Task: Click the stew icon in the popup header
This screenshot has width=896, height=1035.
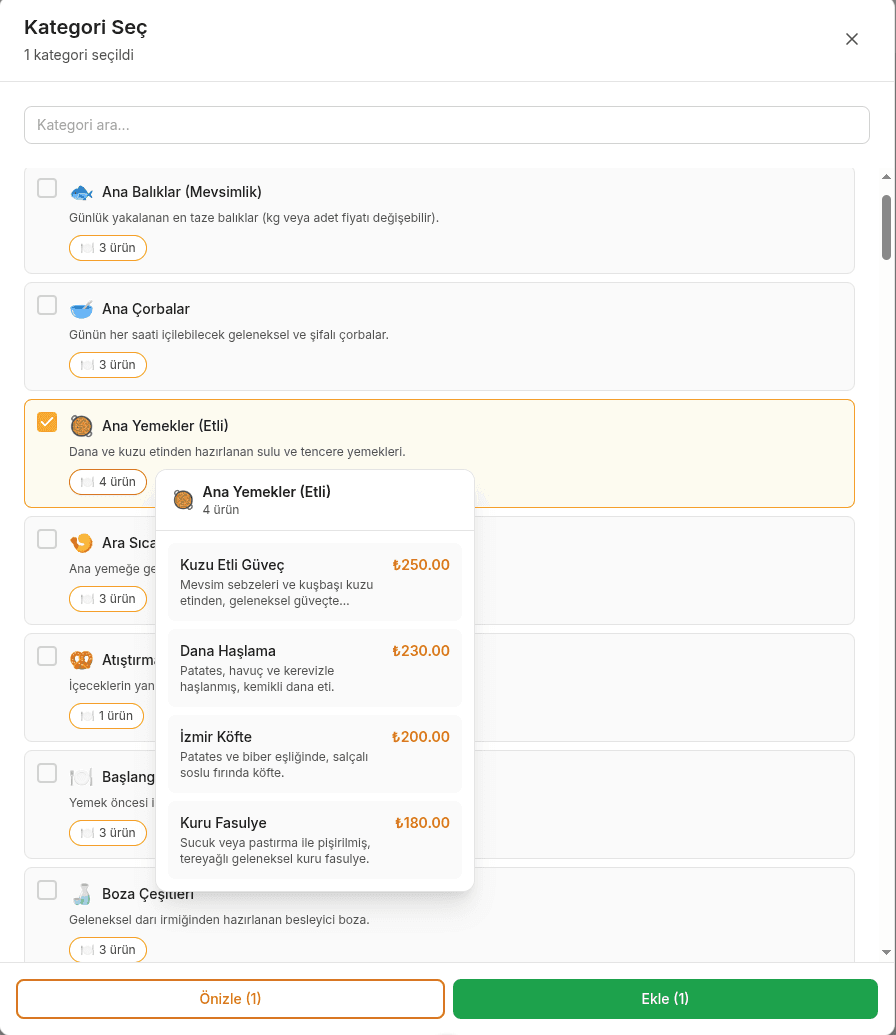Action: [183, 500]
